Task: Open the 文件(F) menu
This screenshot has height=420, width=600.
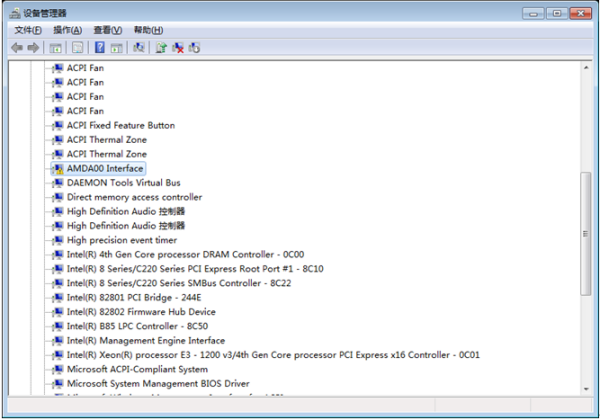Action: [x=28, y=30]
